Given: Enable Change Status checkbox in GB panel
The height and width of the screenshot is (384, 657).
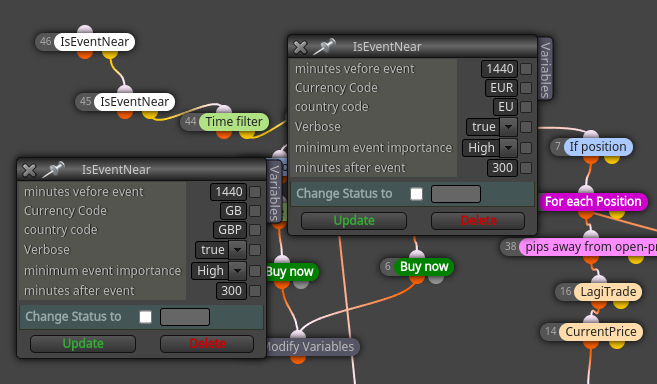Looking at the screenshot, I should (145, 317).
